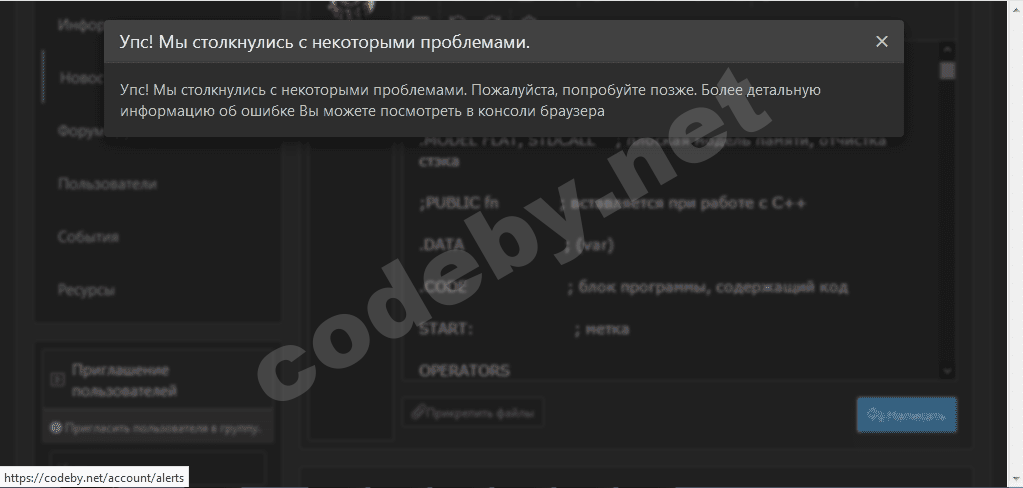Click icon beside Пригласить пользователя в группу

[x=56, y=429]
